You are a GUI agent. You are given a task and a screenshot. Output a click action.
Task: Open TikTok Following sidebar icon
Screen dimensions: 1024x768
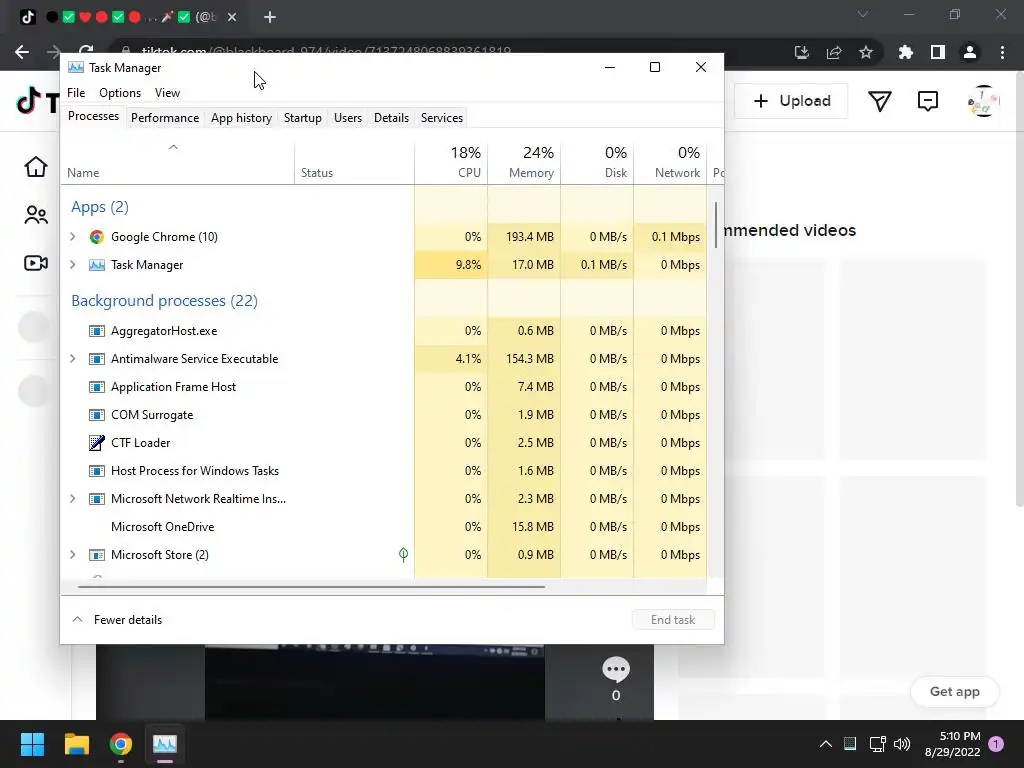tap(36, 215)
